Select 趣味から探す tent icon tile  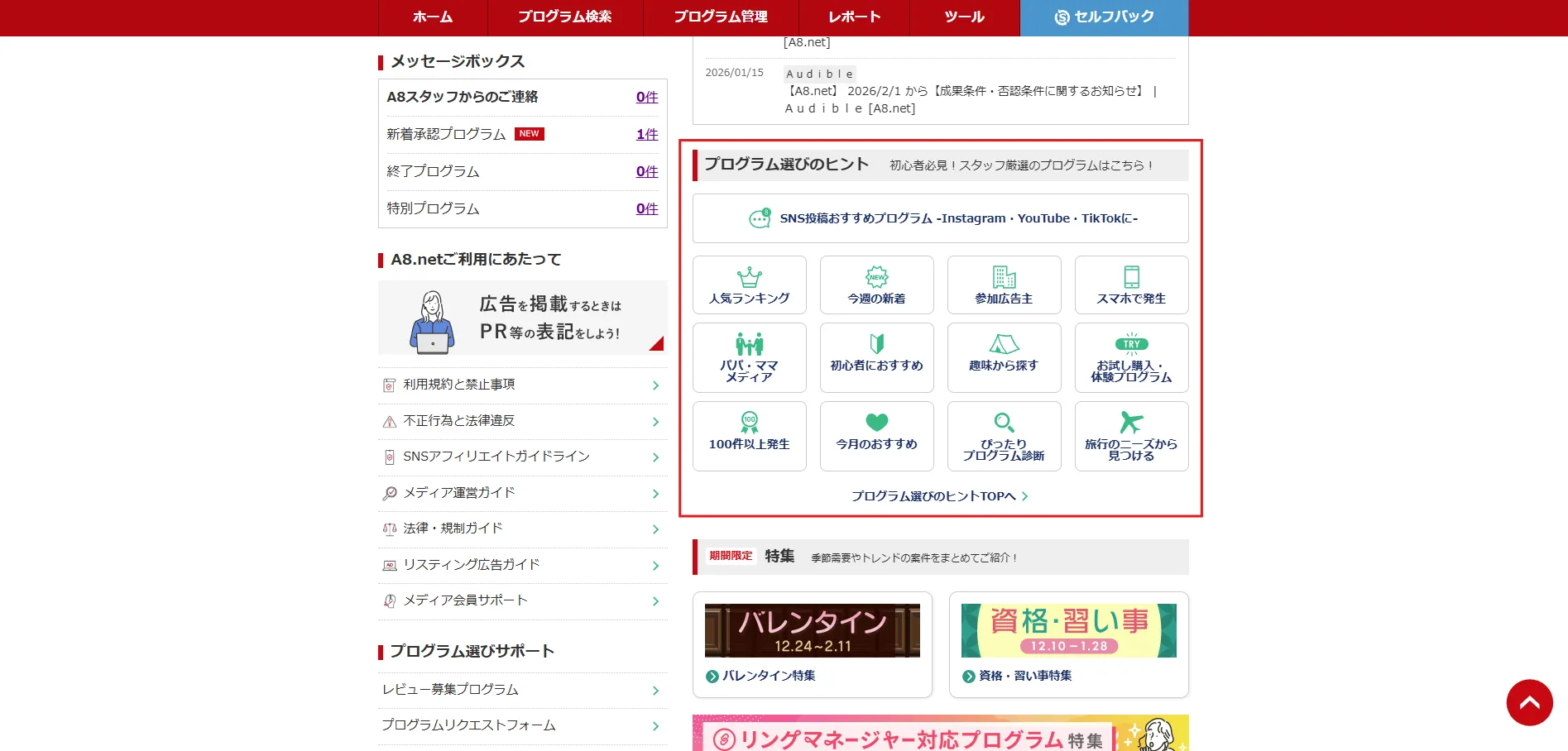1004,357
